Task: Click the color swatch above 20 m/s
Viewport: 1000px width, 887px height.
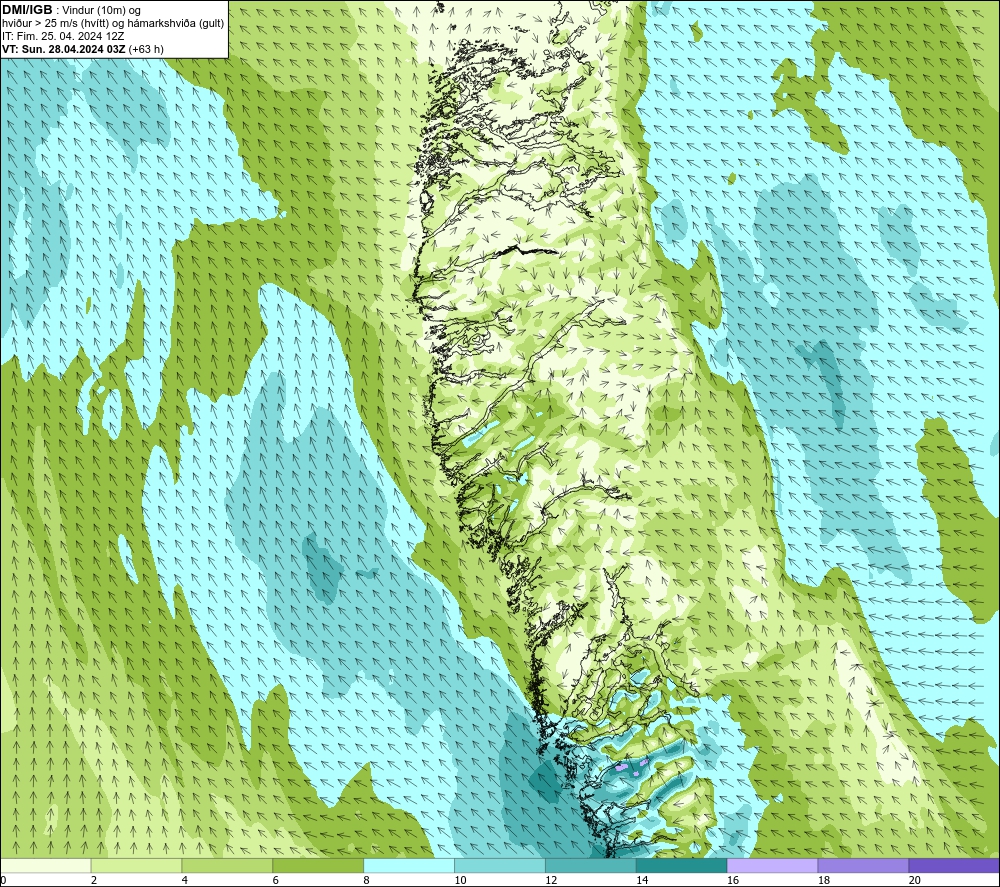Action: [954, 865]
